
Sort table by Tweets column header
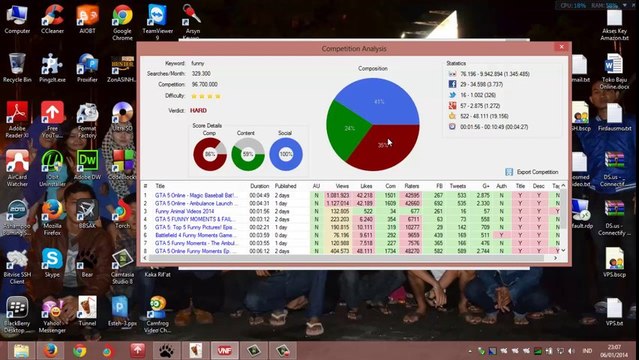(x=458, y=186)
